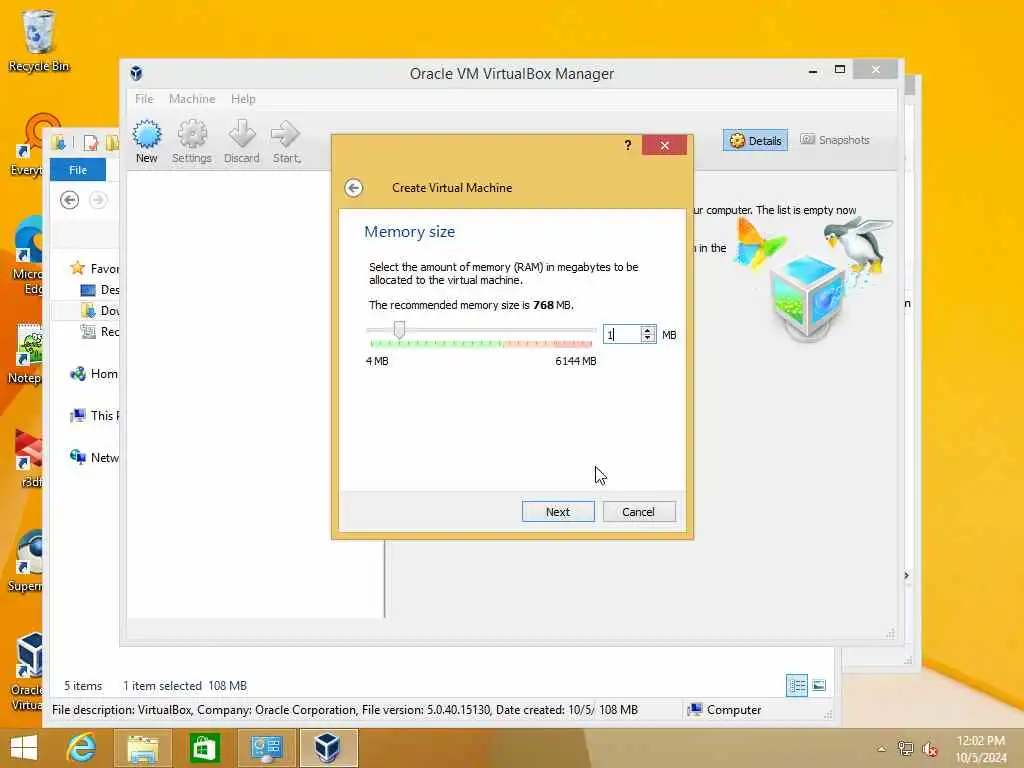Viewport: 1024px width, 768px height.
Task: Select Recent places in Explorer sidebar
Action: point(99,332)
